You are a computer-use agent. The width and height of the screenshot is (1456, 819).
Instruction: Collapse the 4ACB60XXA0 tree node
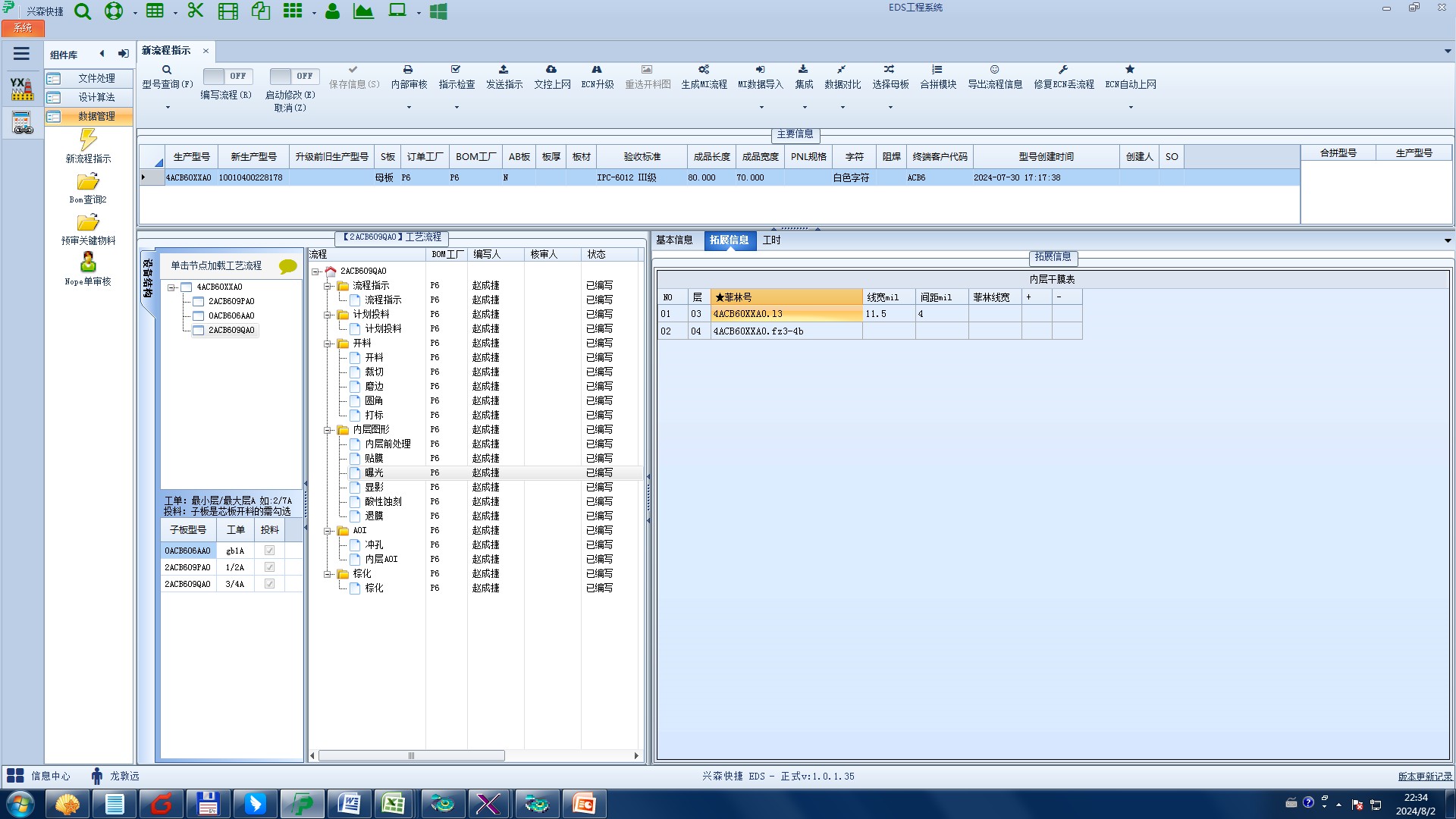(172, 287)
